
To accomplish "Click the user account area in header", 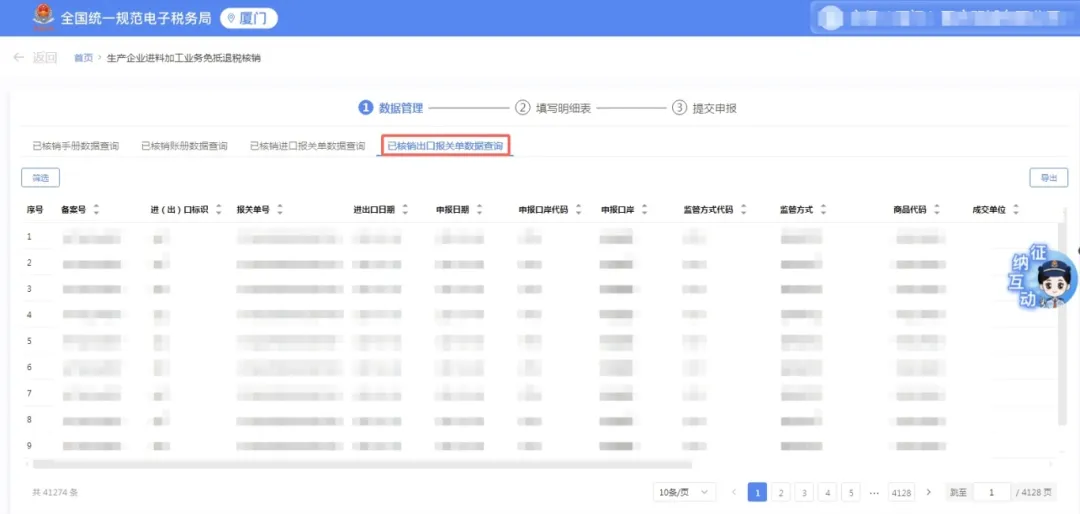I will [x=944, y=18].
